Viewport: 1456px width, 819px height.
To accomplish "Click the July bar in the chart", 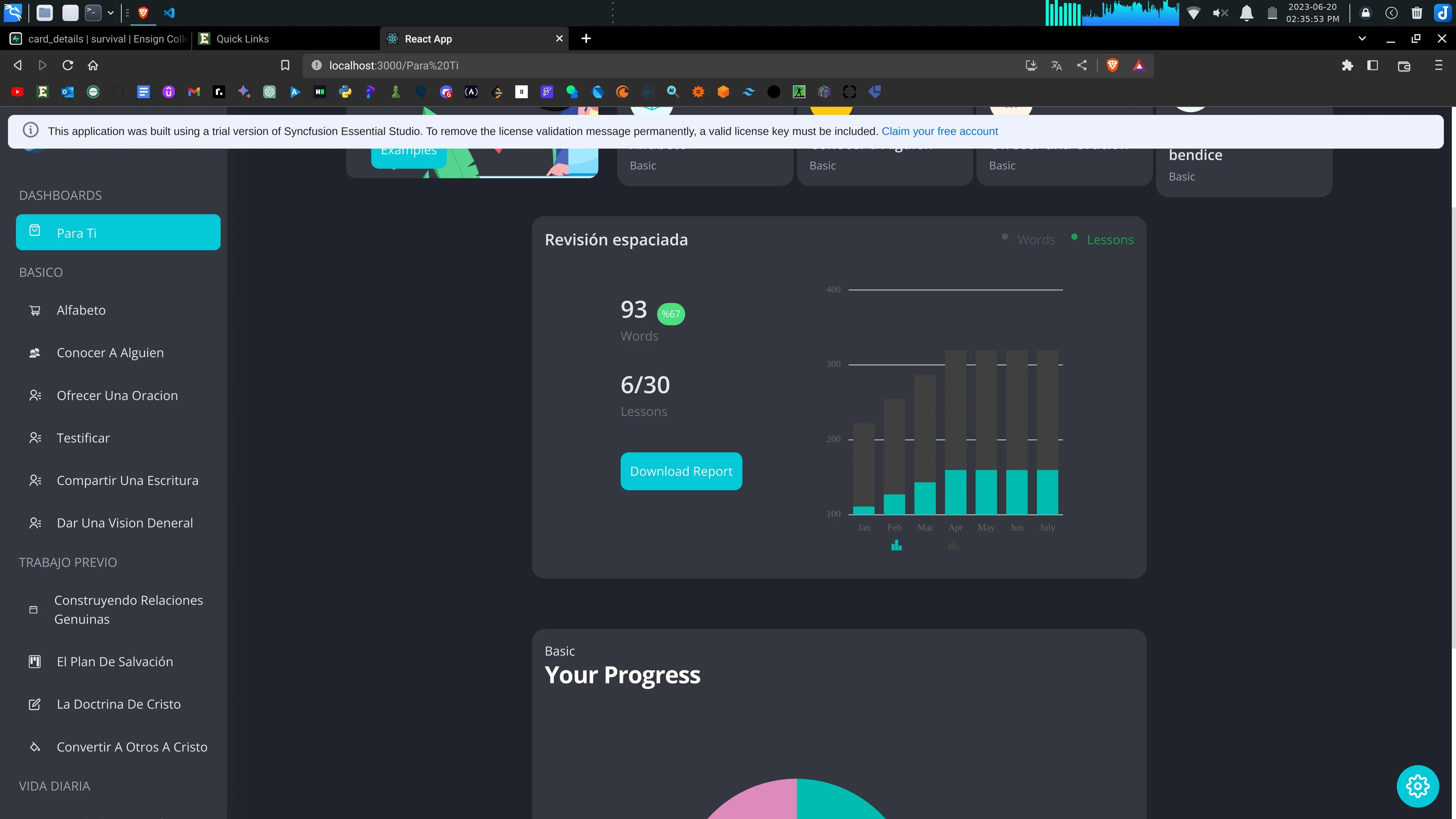I will tap(1047, 432).
